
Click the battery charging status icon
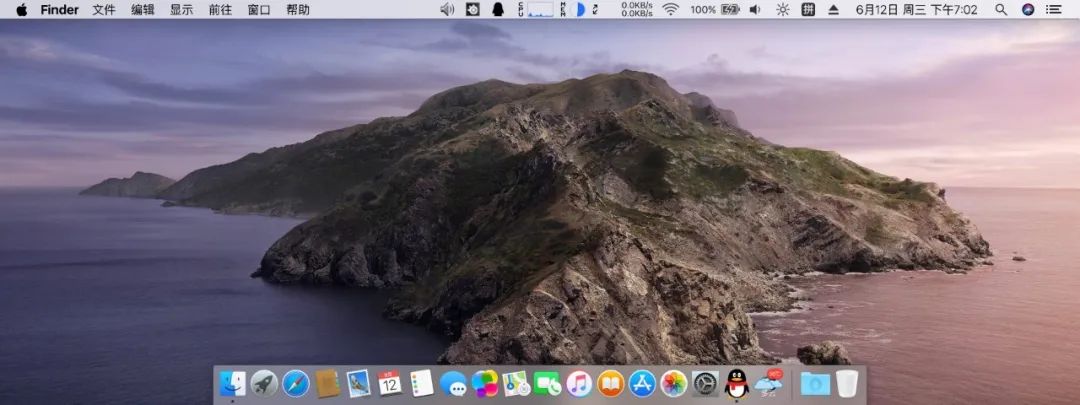[729, 10]
